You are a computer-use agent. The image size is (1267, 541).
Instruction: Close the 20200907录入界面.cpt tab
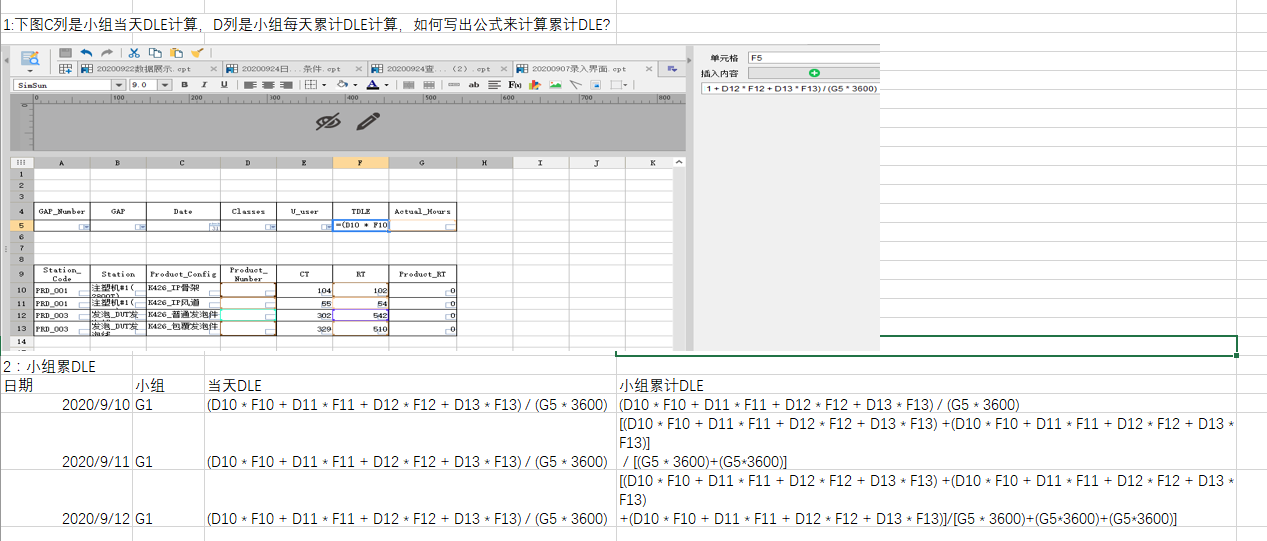tap(649, 69)
